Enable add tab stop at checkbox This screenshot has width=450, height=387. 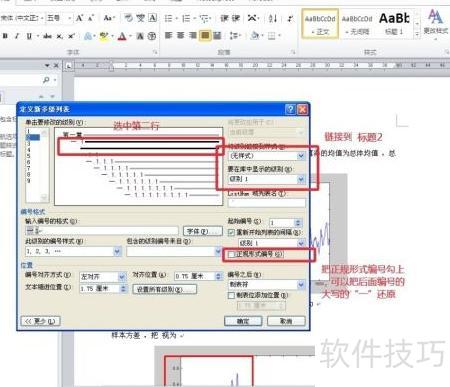point(231,295)
